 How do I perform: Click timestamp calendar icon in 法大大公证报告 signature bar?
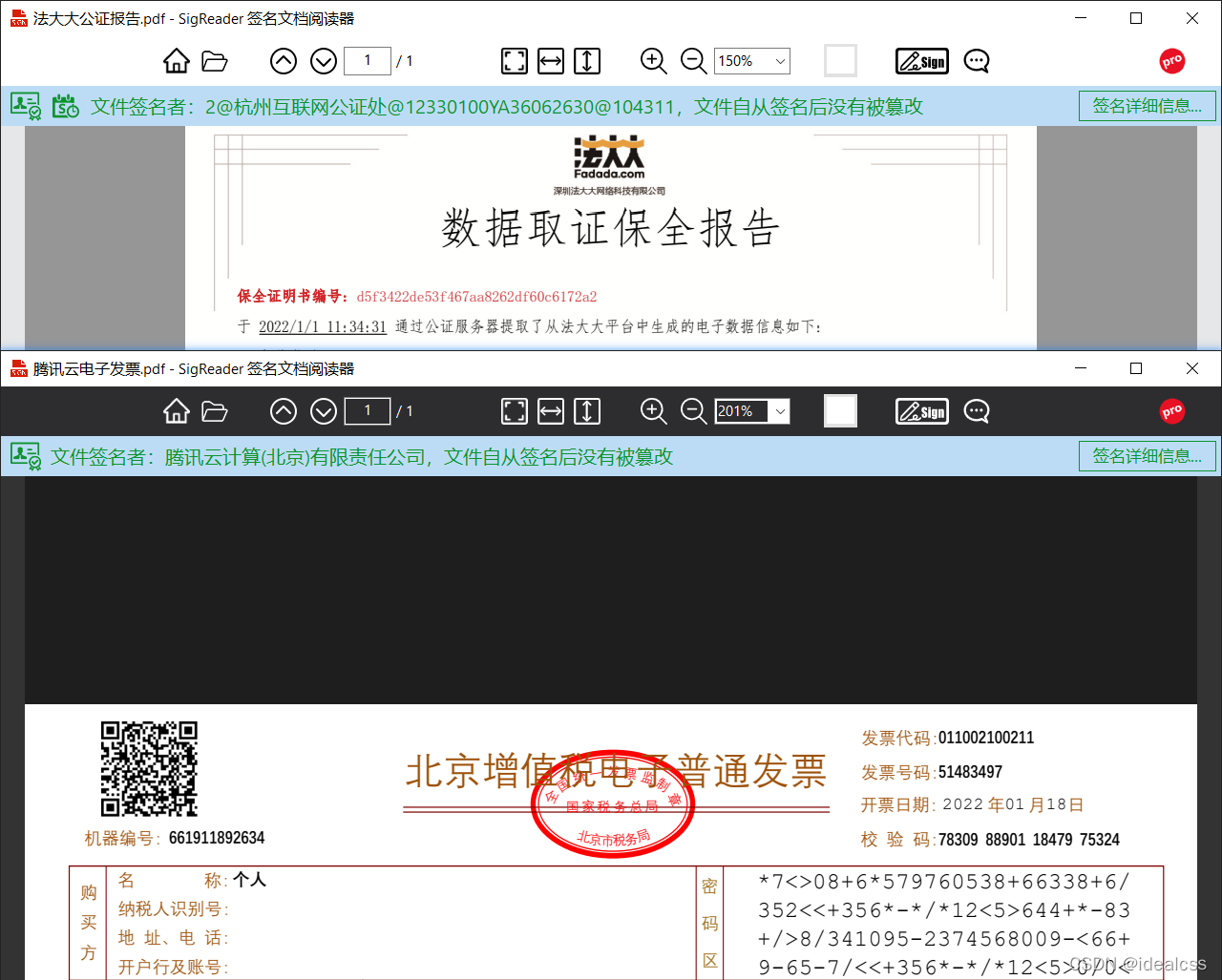(66, 106)
